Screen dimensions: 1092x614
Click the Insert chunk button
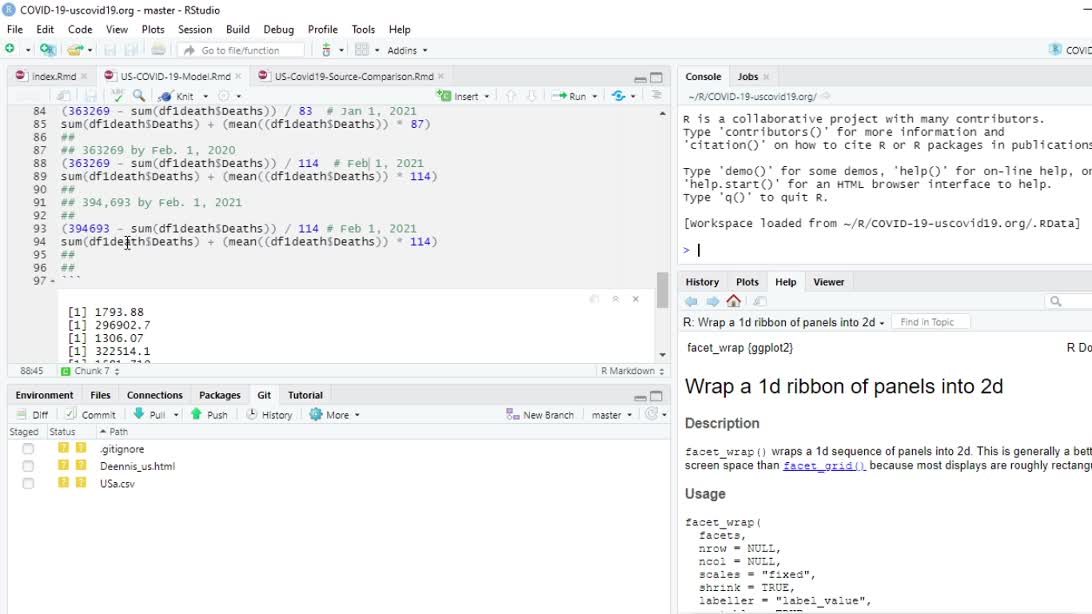click(x=458, y=96)
